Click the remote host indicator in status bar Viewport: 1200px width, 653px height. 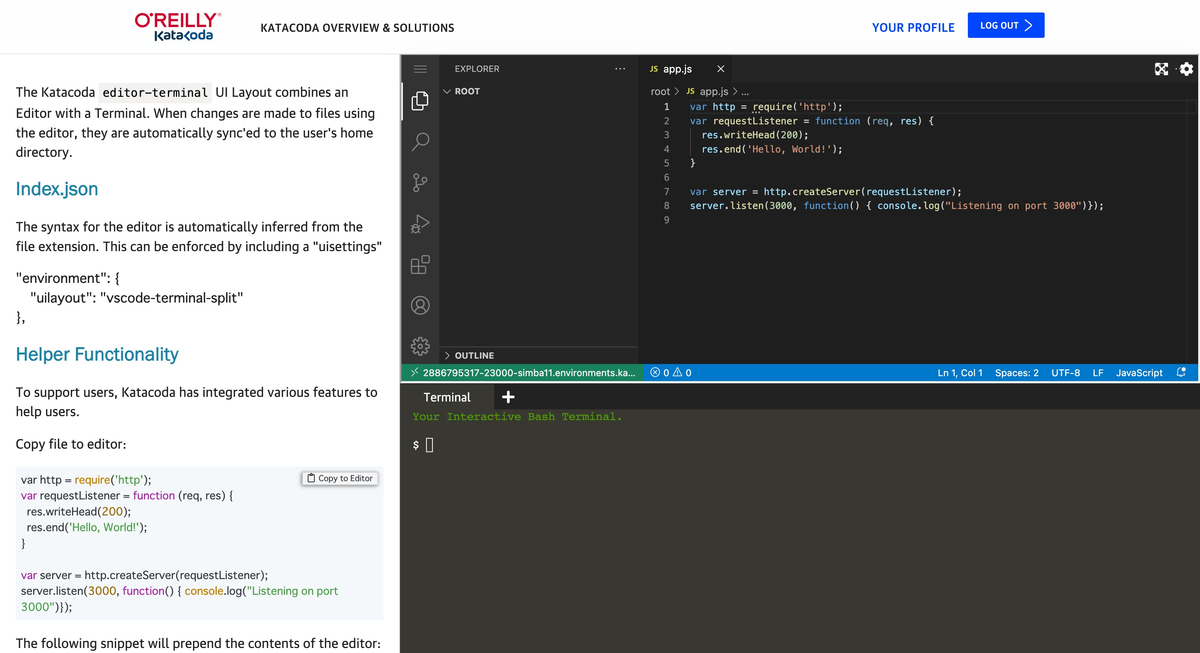pyautogui.click(x=521, y=373)
